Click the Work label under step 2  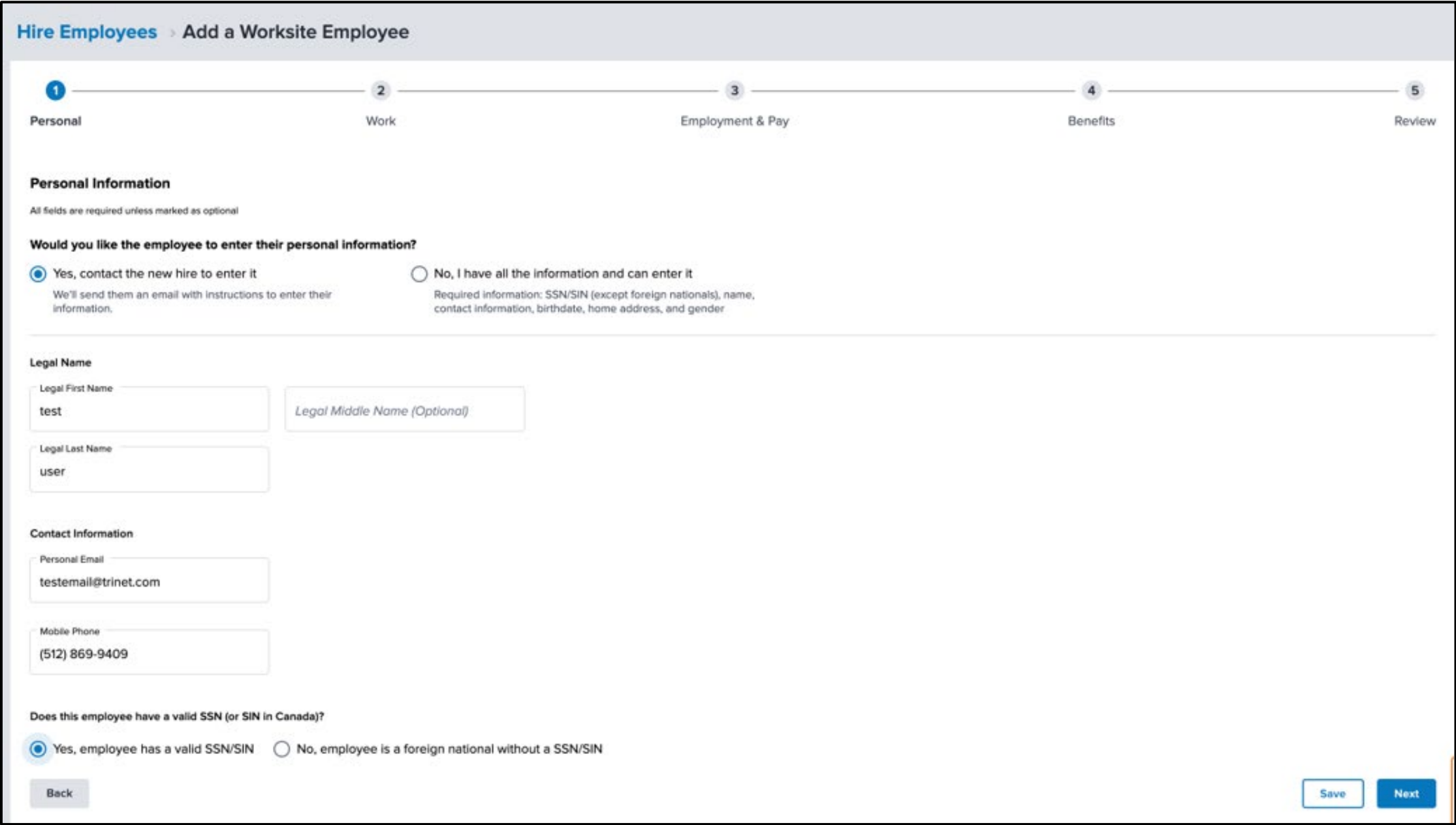pos(381,120)
